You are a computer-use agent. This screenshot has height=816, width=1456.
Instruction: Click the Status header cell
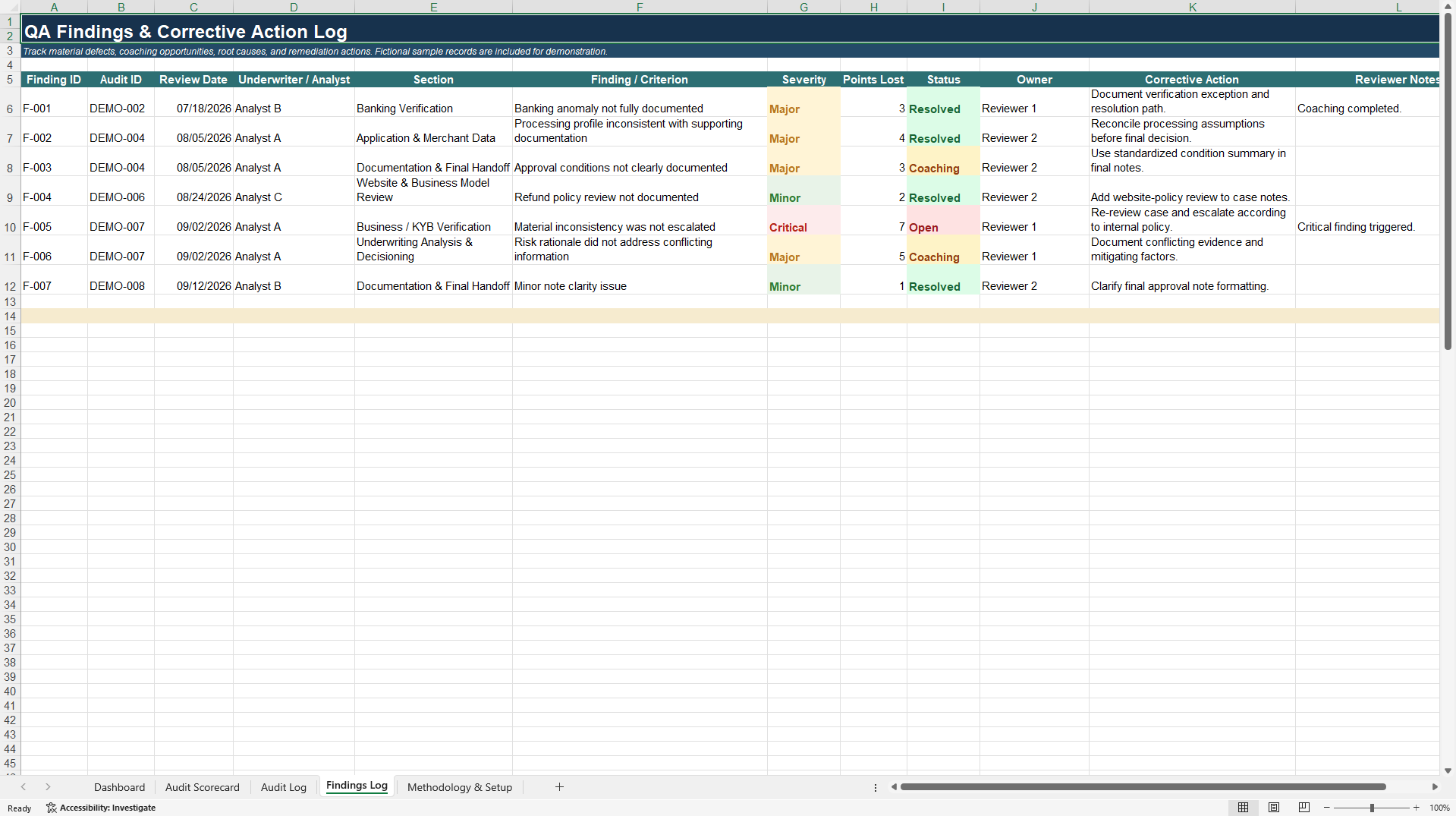coord(943,80)
